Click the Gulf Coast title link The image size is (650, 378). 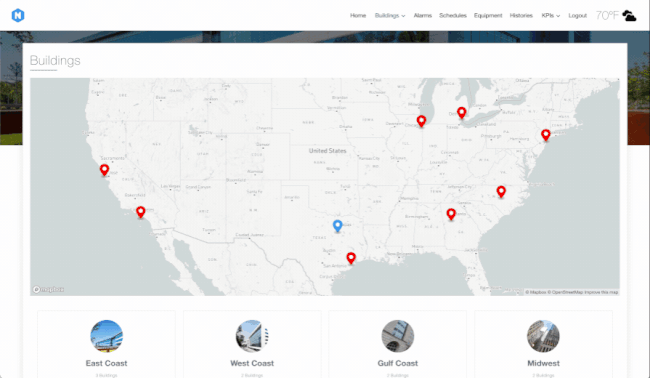click(x=398, y=363)
